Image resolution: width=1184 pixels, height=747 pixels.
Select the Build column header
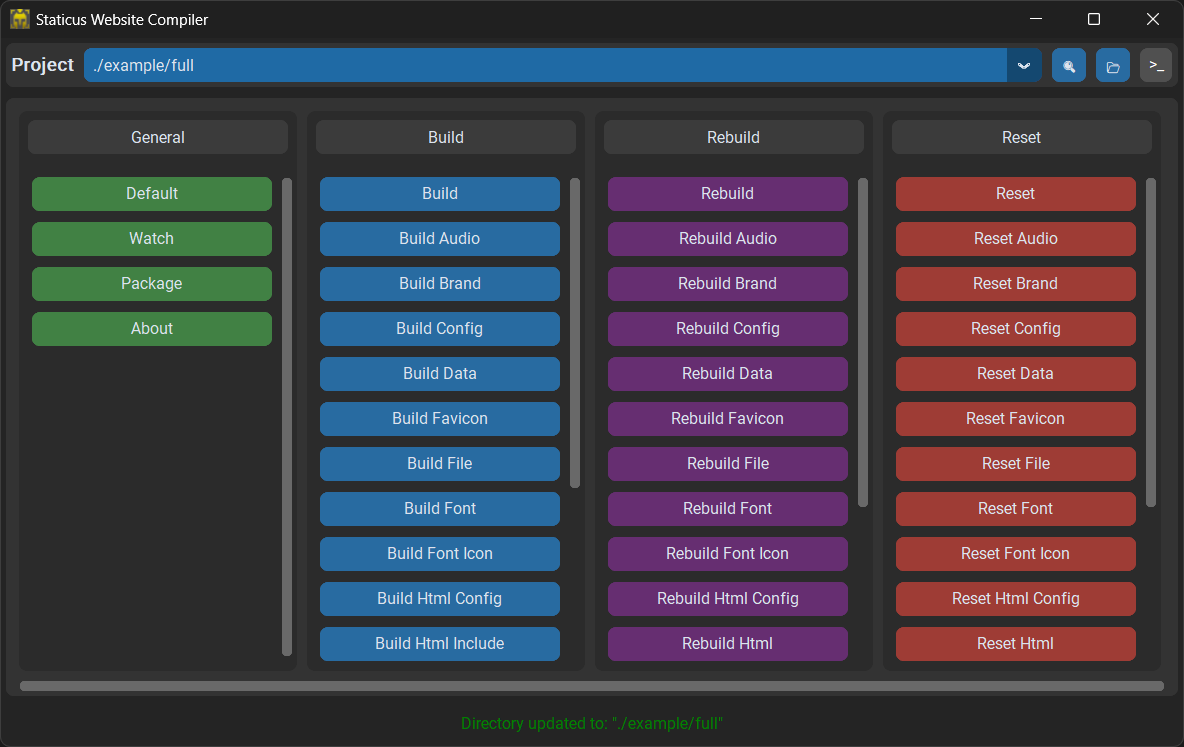tap(446, 137)
